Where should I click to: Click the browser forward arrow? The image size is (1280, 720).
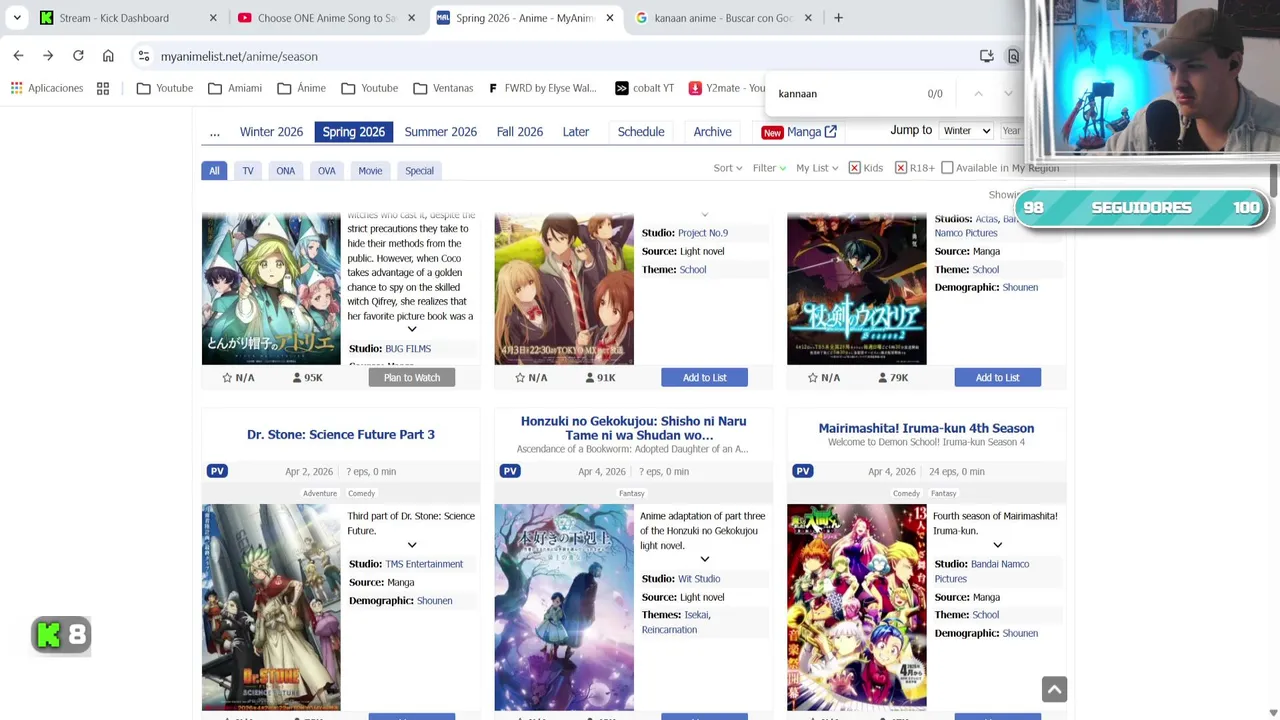coord(48,56)
